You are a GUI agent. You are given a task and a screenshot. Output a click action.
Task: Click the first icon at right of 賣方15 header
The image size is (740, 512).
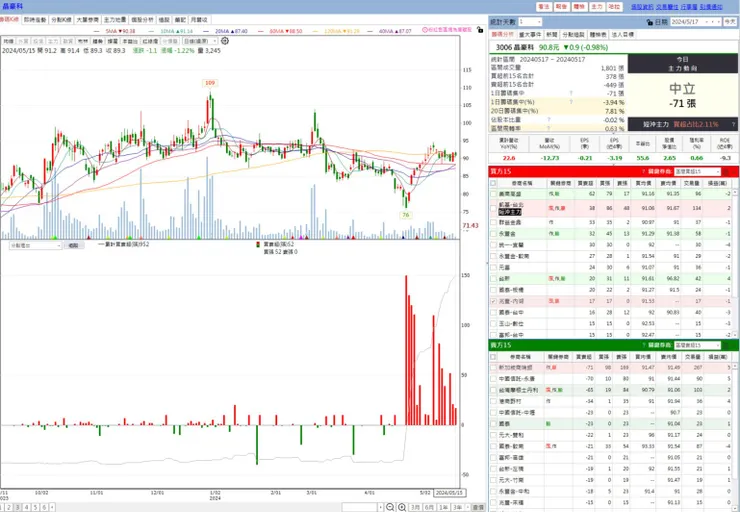coord(725,345)
